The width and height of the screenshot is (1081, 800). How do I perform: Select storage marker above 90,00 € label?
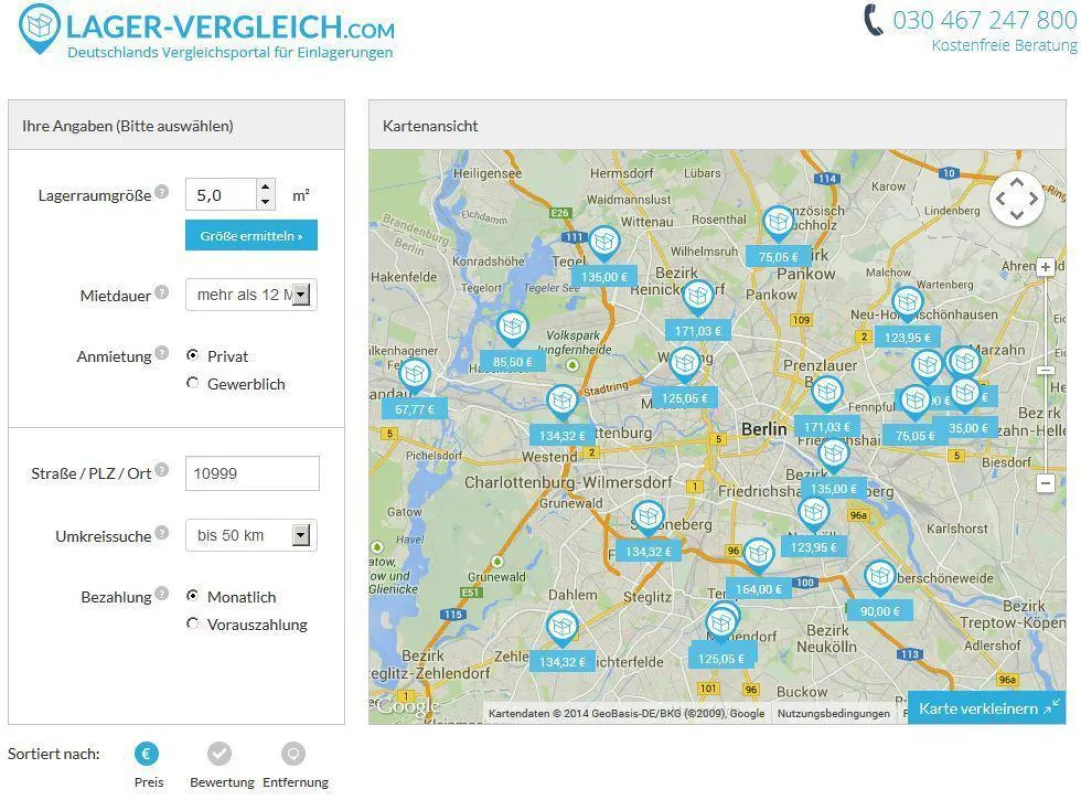880,577
